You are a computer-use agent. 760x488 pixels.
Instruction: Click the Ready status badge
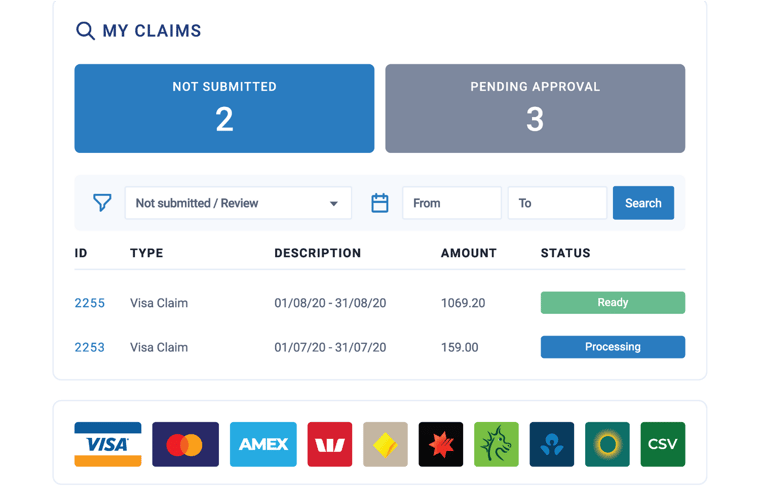coord(613,302)
